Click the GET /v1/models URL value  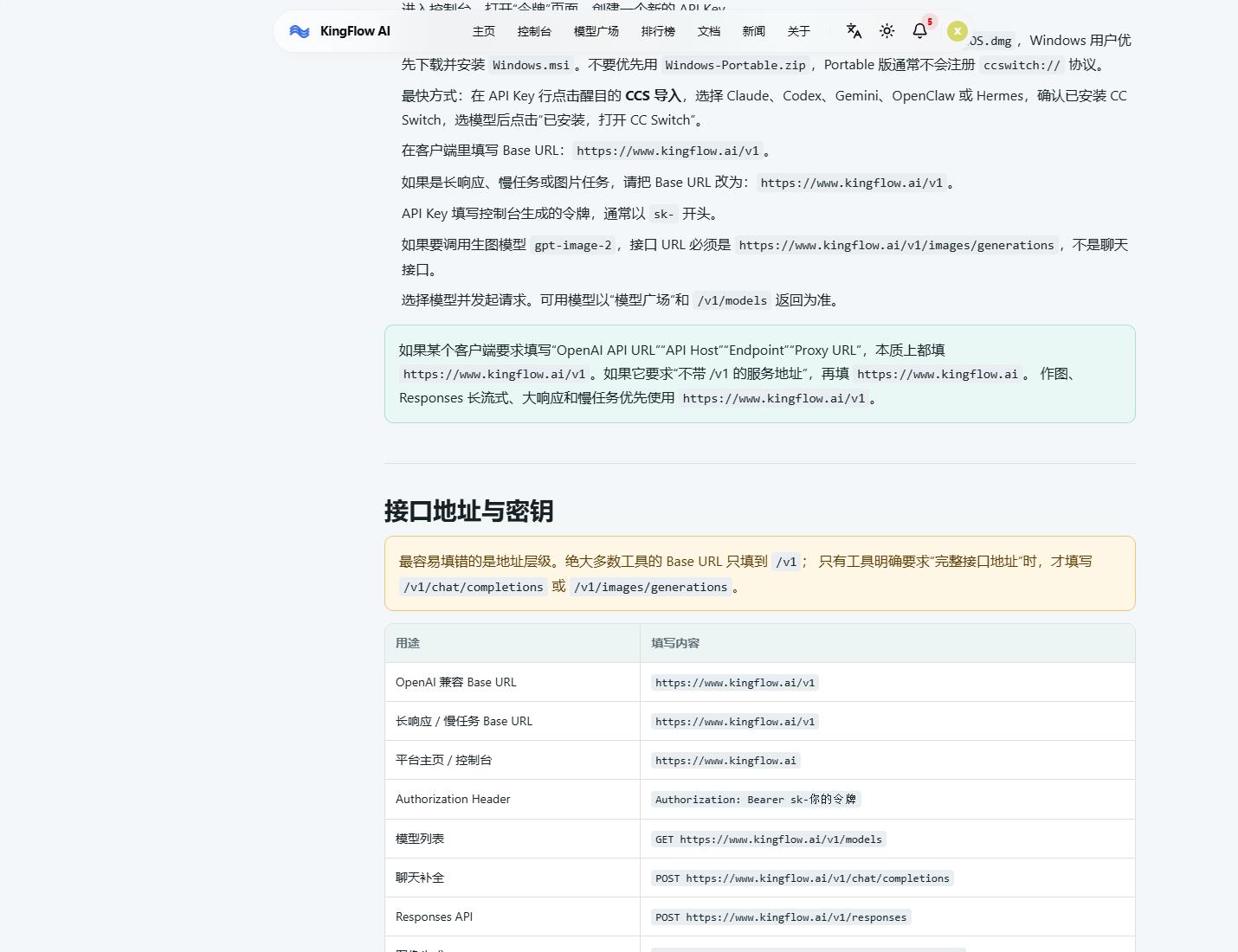[x=769, y=839]
